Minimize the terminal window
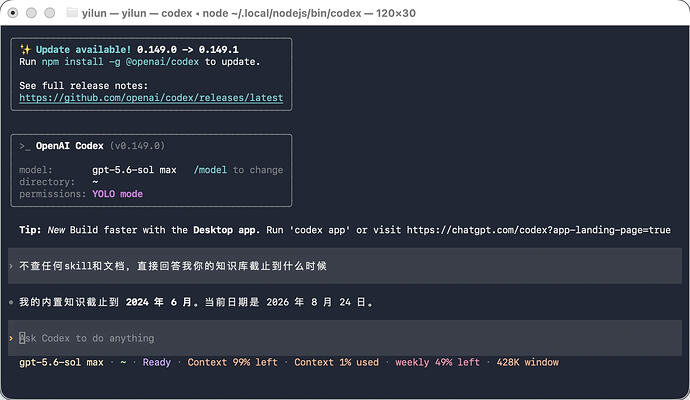This screenshot has width=690, height=400. point(31,13)
